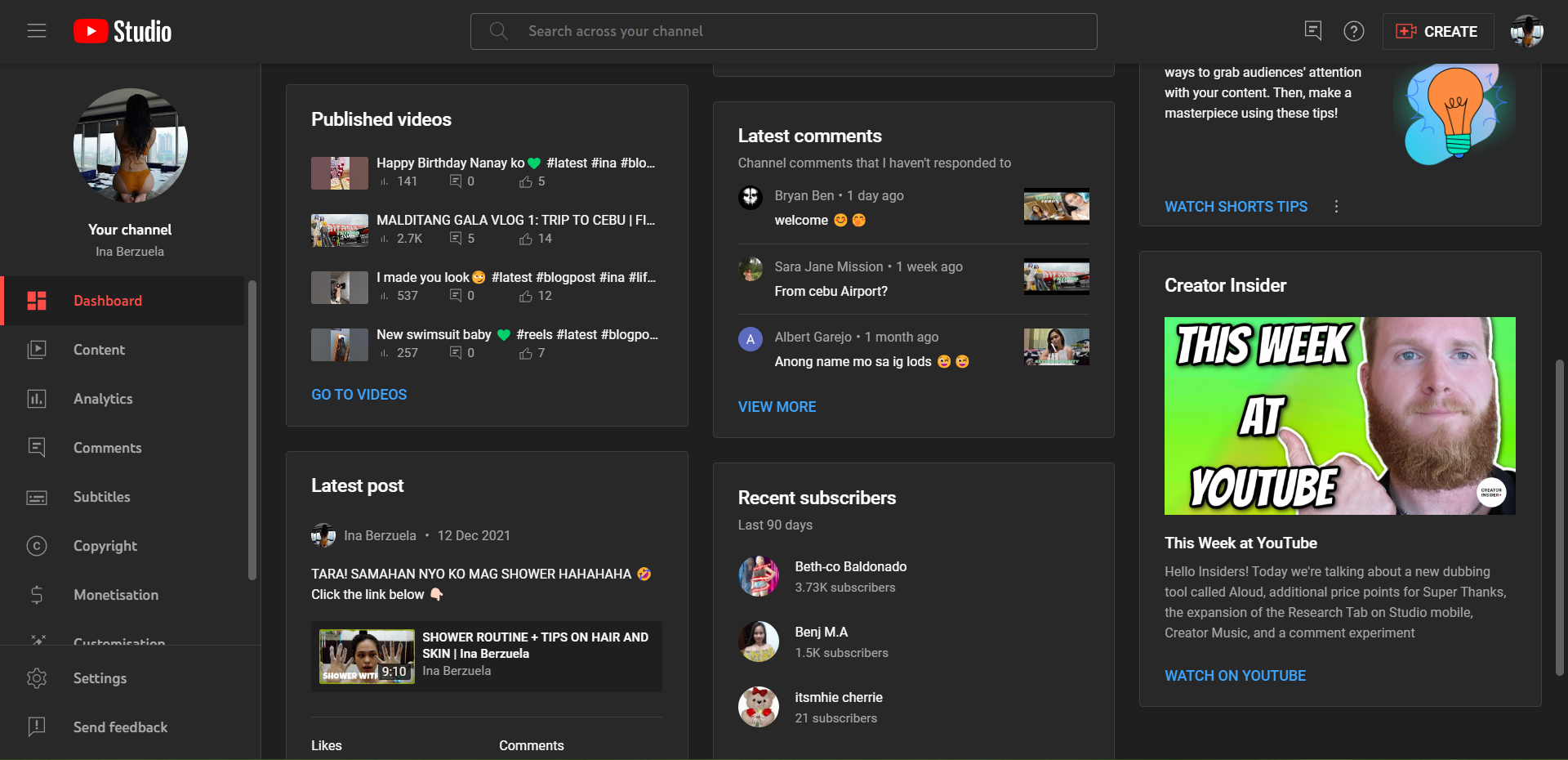Screen dimensions: 1568x760
Task: Click the channel profile picture in sidebar
Action: pos(131,145)
